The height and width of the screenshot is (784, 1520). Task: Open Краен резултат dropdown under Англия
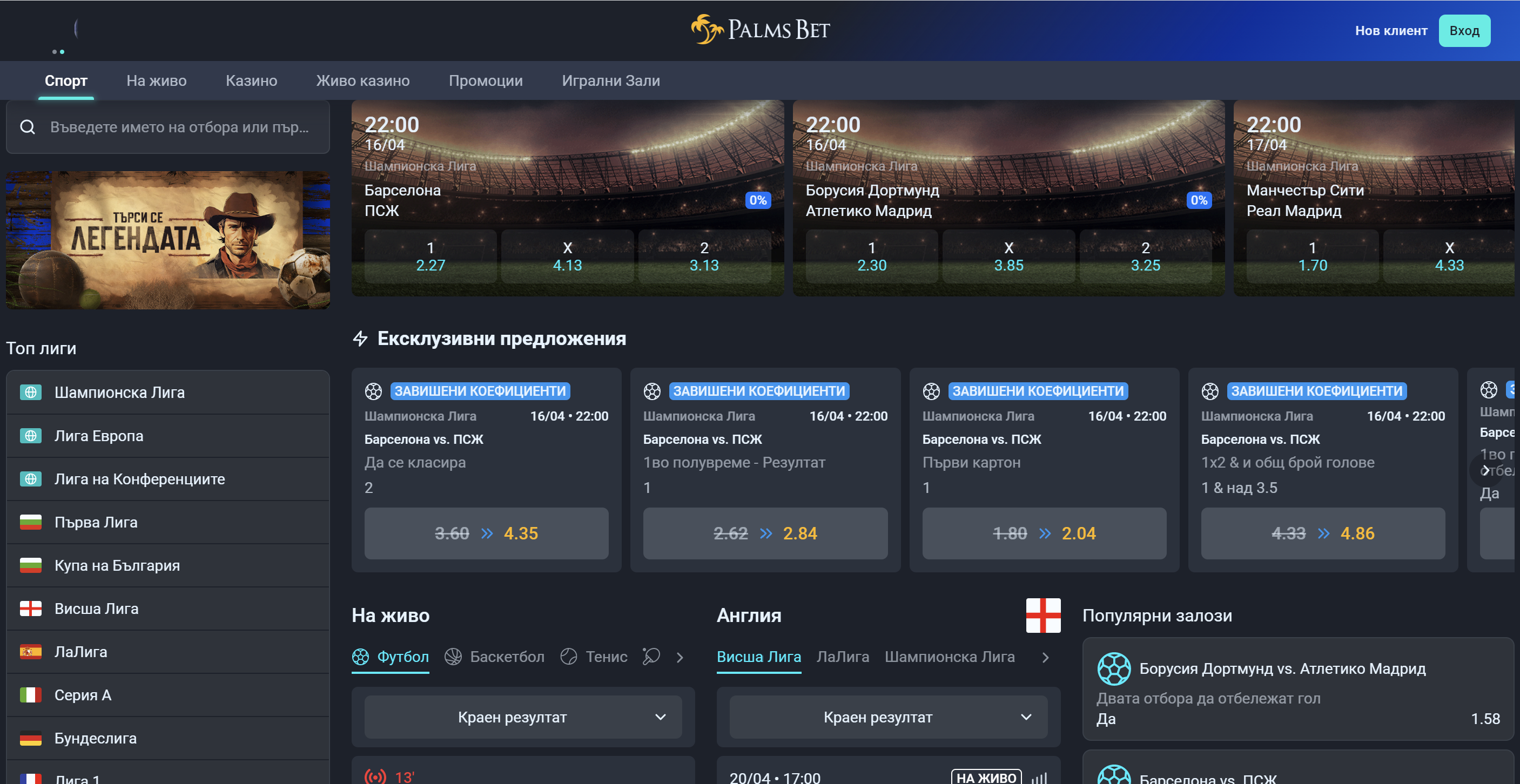pyautogui.click(x=888, y=717)
